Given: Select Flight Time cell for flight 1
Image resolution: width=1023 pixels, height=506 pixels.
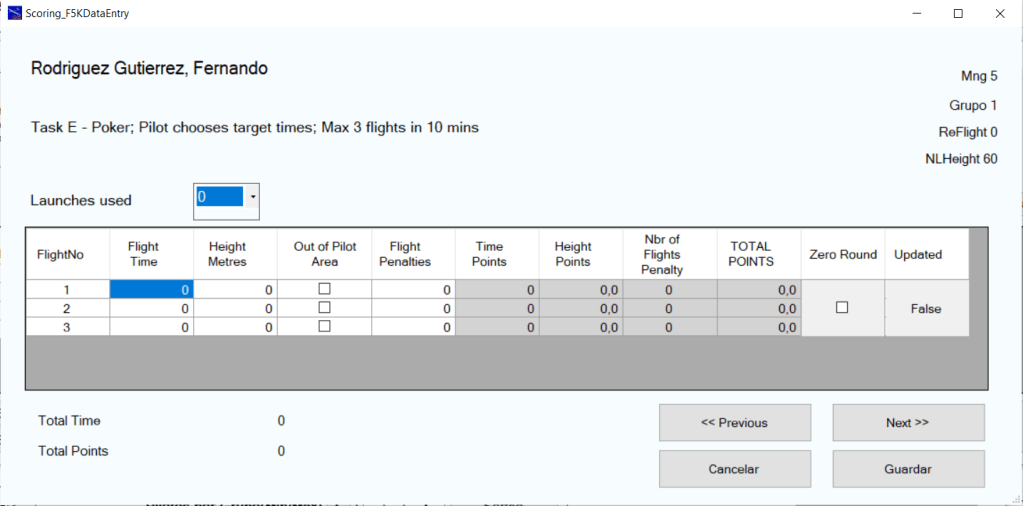Looking at the screenshot, I should point(151,290).
